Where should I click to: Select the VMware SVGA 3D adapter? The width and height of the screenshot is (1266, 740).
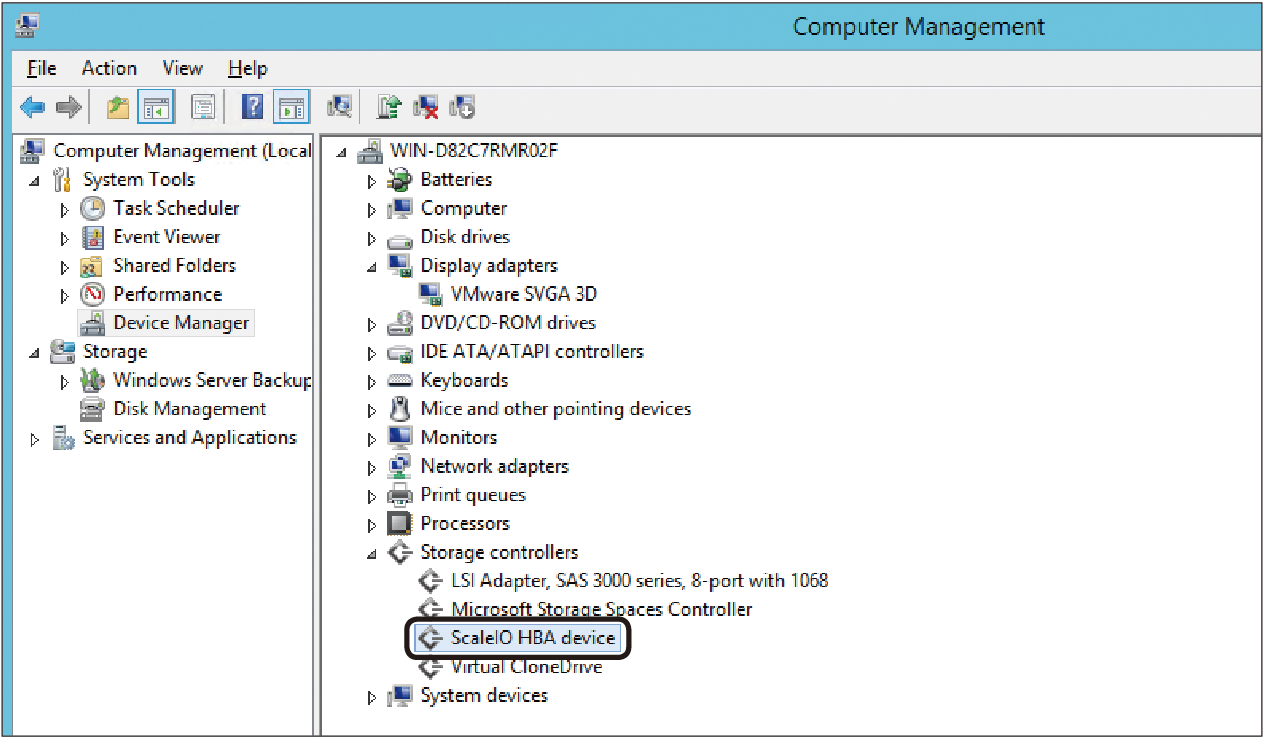[x=524, y=294]
